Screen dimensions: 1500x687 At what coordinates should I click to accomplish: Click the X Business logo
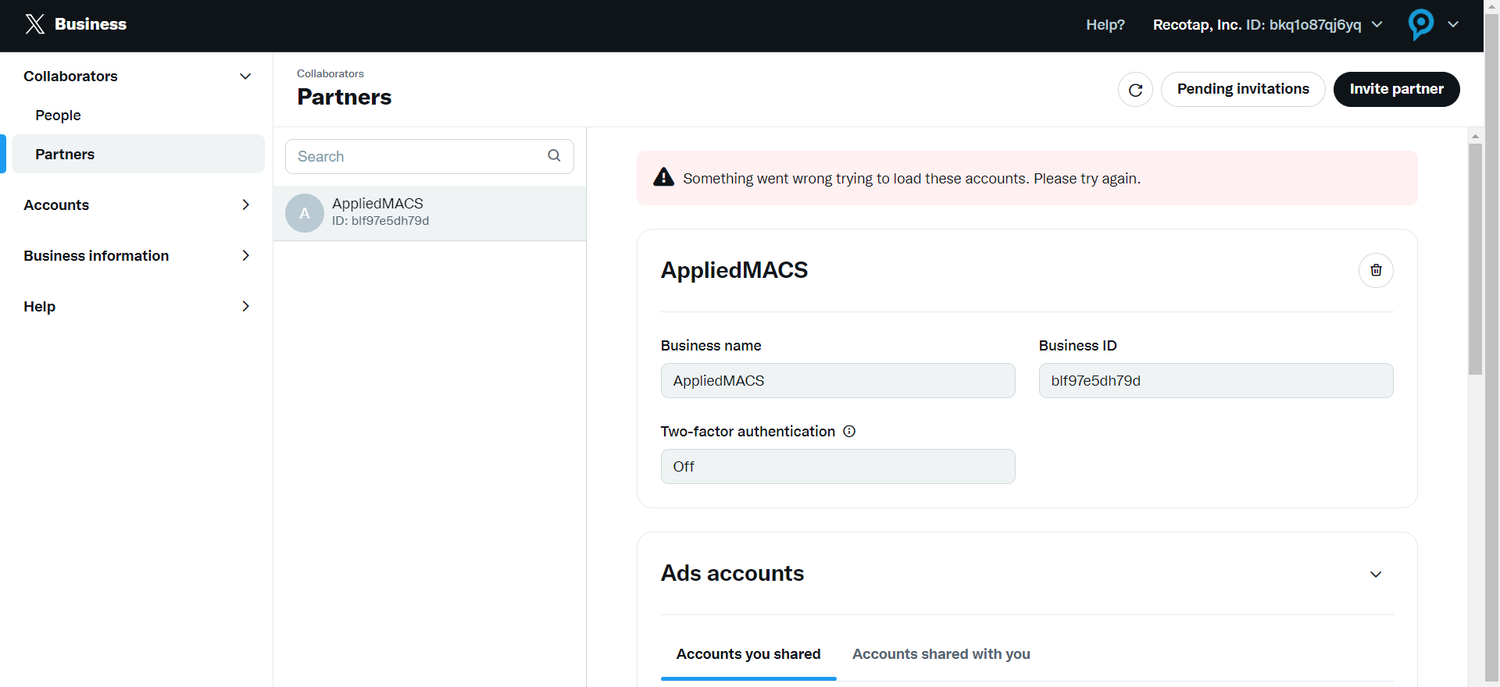76,24
